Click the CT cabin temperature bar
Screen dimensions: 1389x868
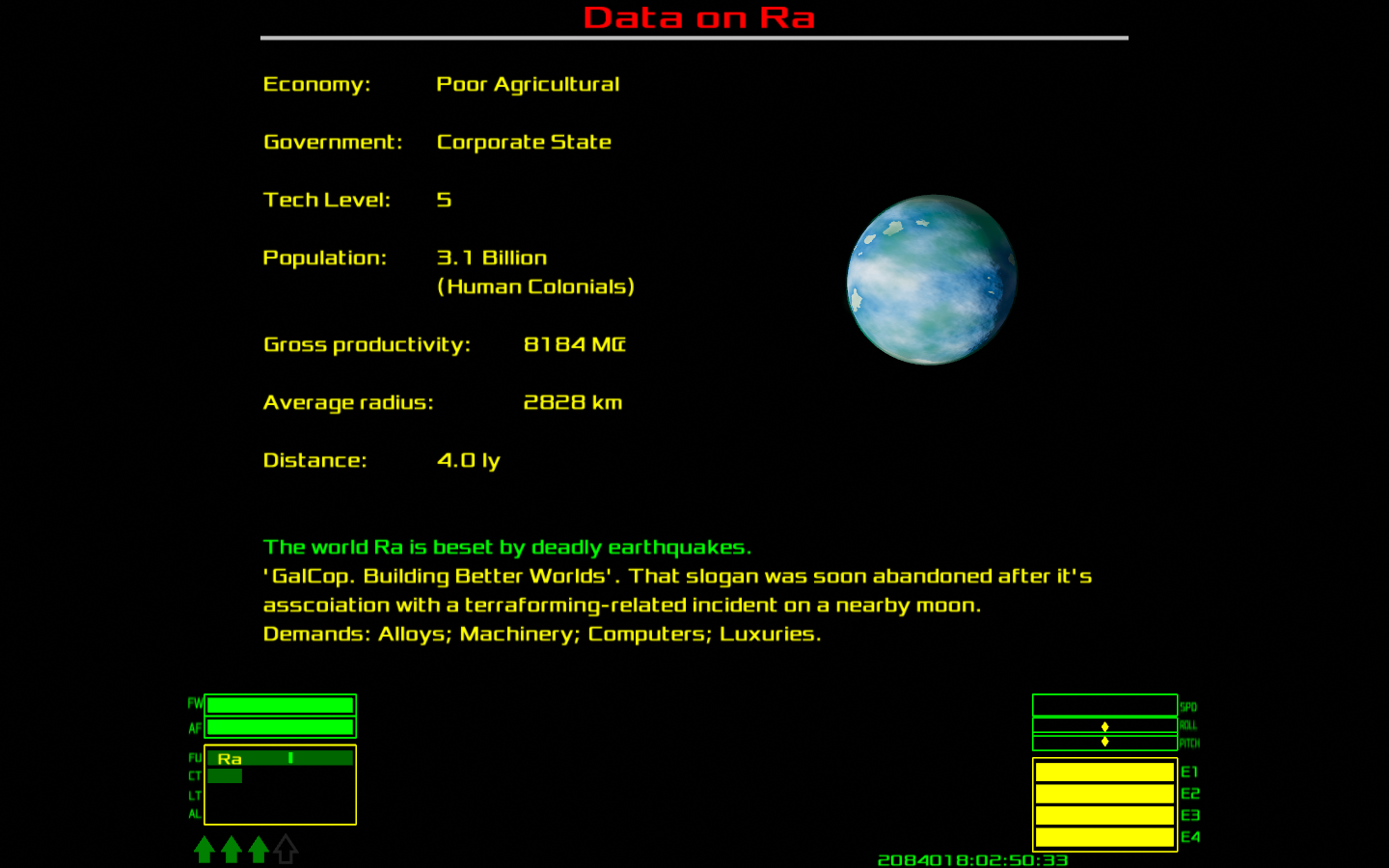(225, 775)
